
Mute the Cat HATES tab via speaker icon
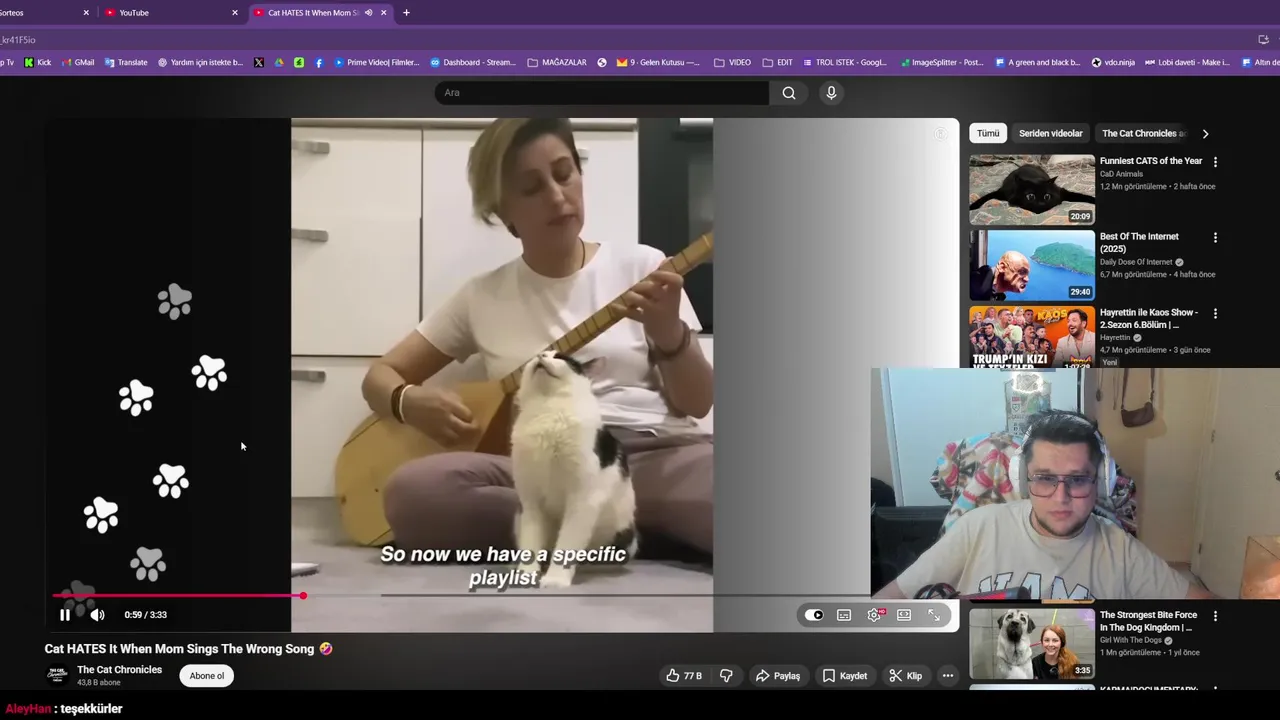368,13
